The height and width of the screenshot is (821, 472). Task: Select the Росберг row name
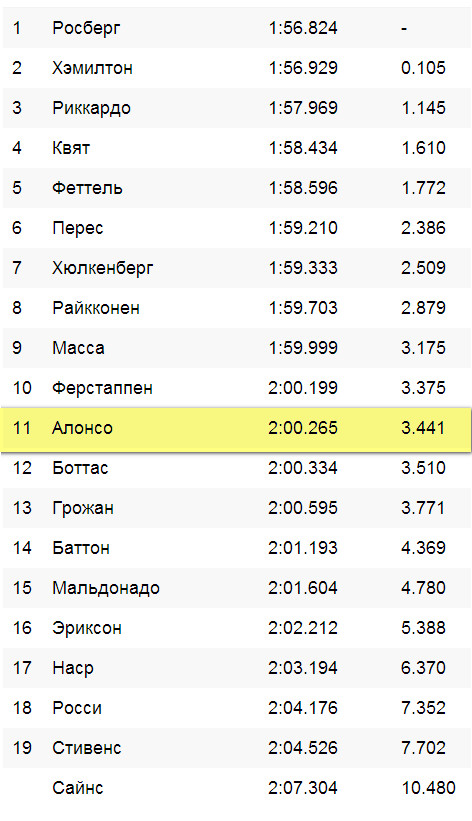click(x=86, y=28)
